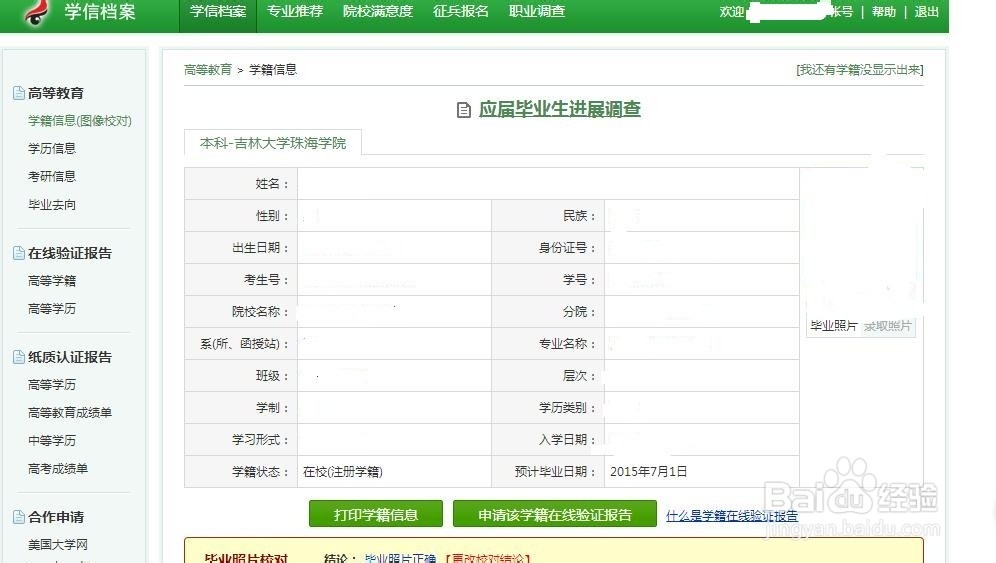
Task: Open 高等学历 under 在线验证报告
Action: coord(52,309)
